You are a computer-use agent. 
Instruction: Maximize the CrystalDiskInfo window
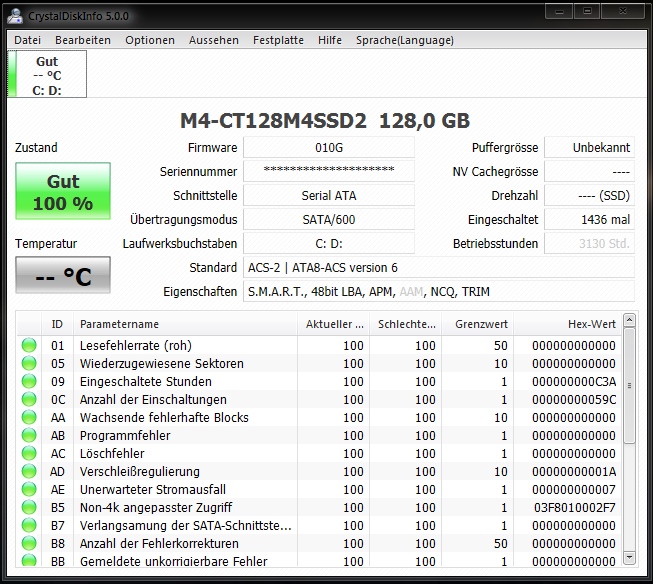coord(587,11)
